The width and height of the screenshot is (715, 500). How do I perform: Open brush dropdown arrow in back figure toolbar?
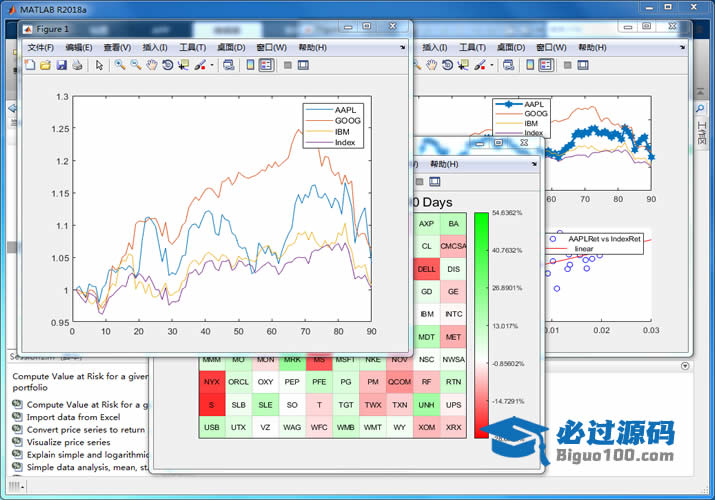(x=492, y=66)
